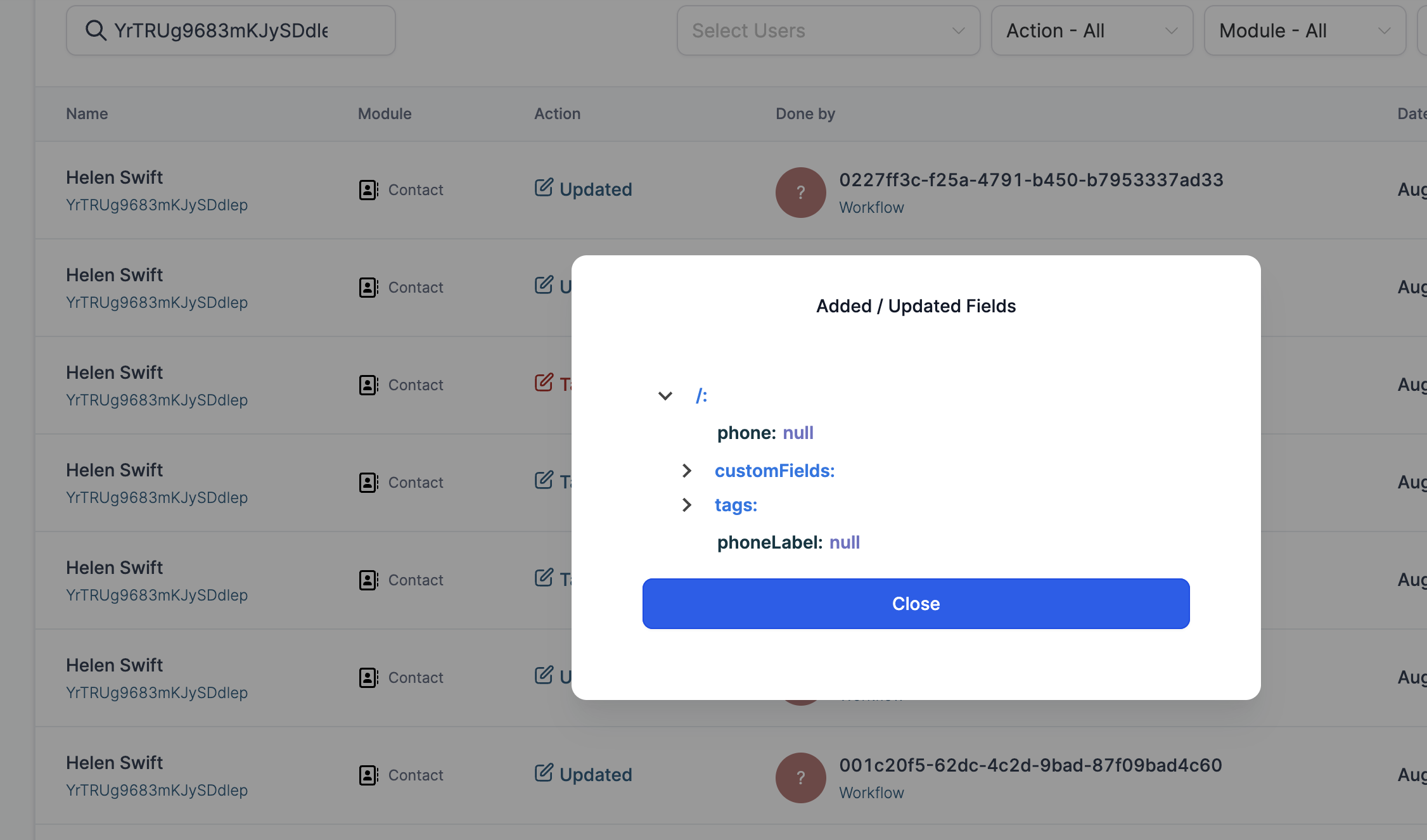Click the contact card icon in first row
The image size is (1427, 840).
(369, 190)
